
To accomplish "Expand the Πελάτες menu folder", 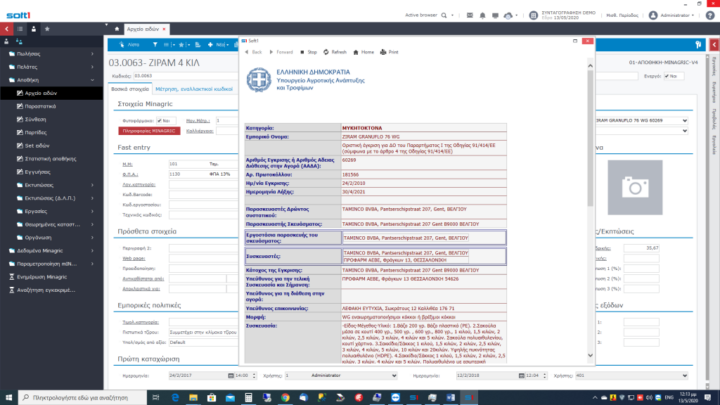I will [x=51, y=67].
